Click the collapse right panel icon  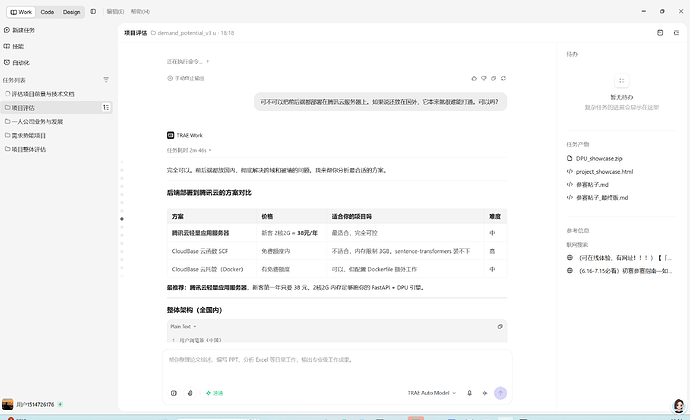(x=676, y=33)
